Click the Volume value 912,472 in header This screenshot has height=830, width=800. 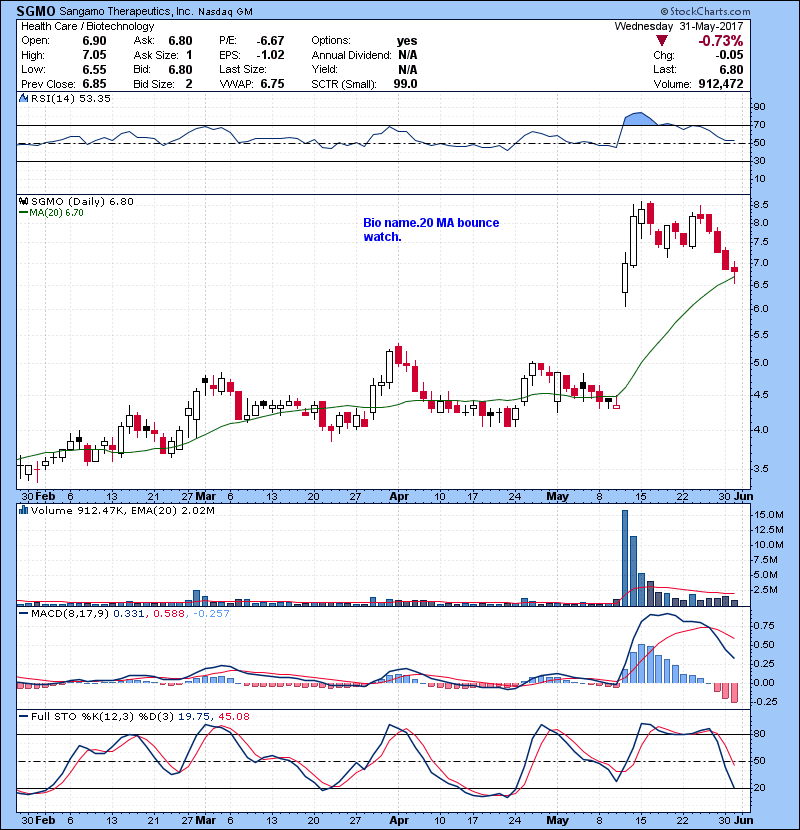[x=721, y=84]
